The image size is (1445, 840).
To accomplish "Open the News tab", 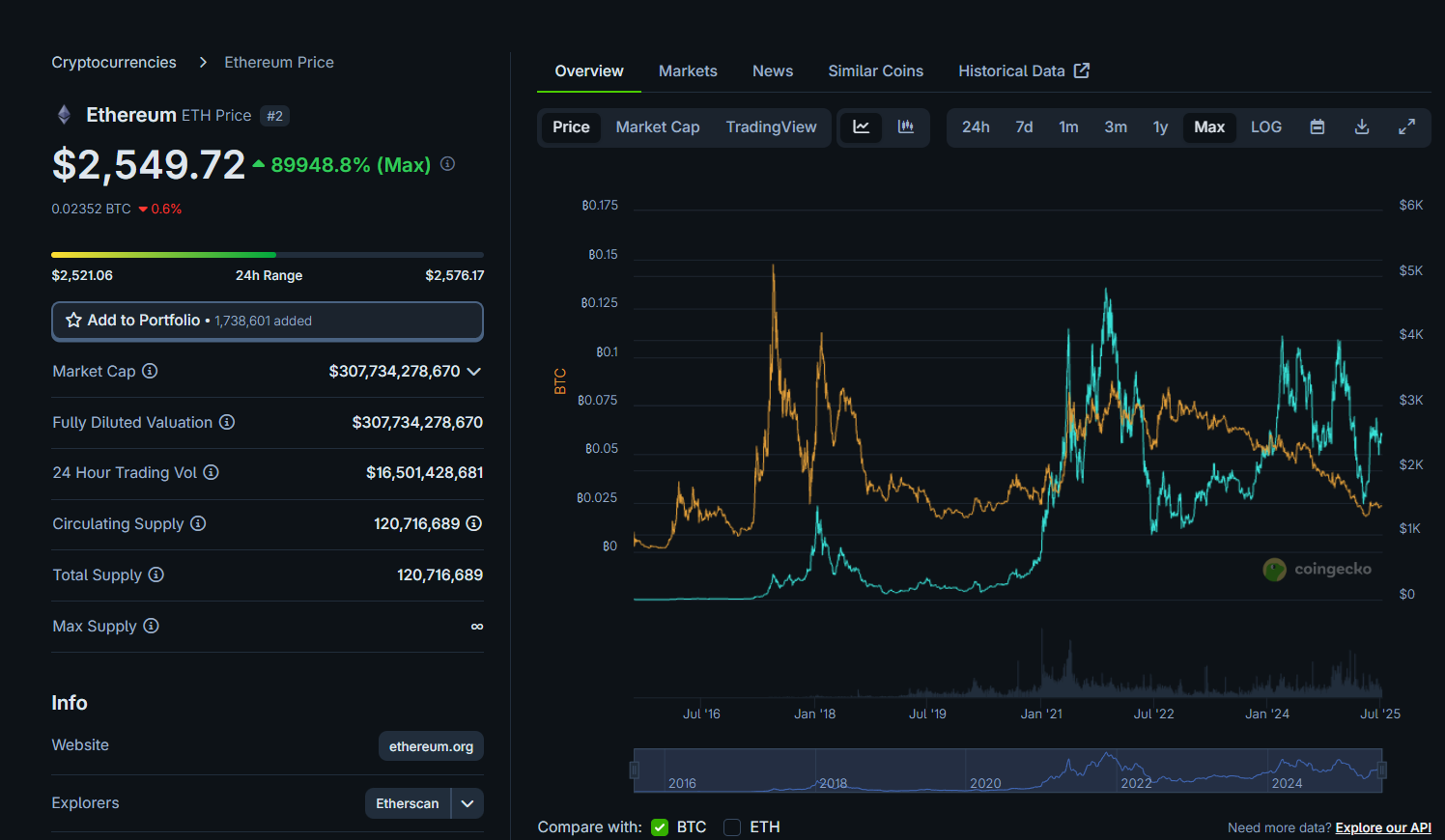I will pyautogui.click(x=773, y=71).
